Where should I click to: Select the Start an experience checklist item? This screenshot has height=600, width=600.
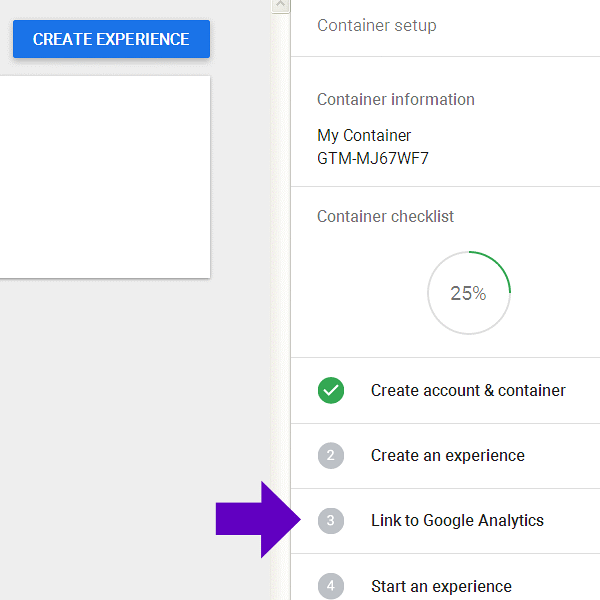[441, 586]
